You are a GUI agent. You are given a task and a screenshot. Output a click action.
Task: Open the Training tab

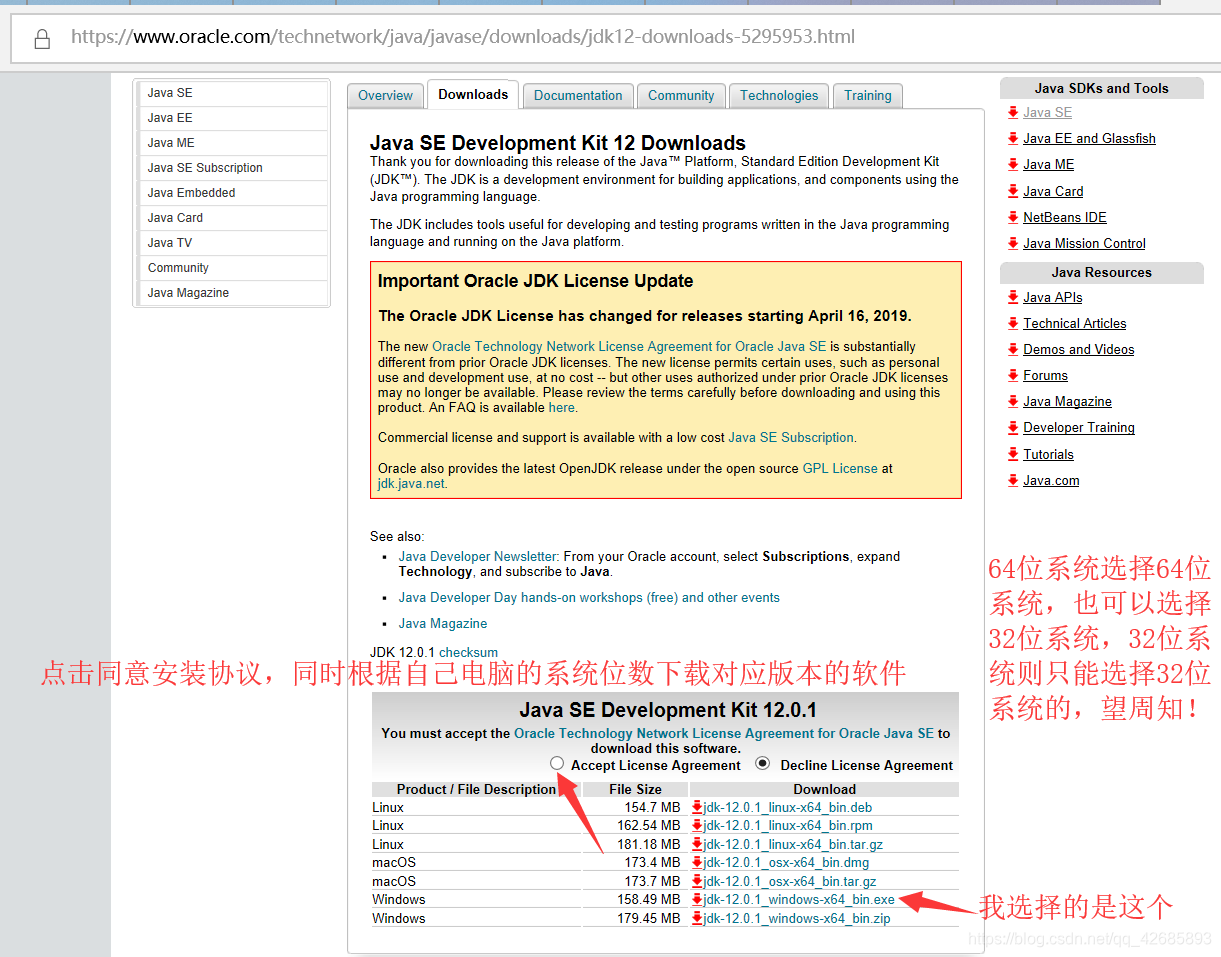(868, 96)
